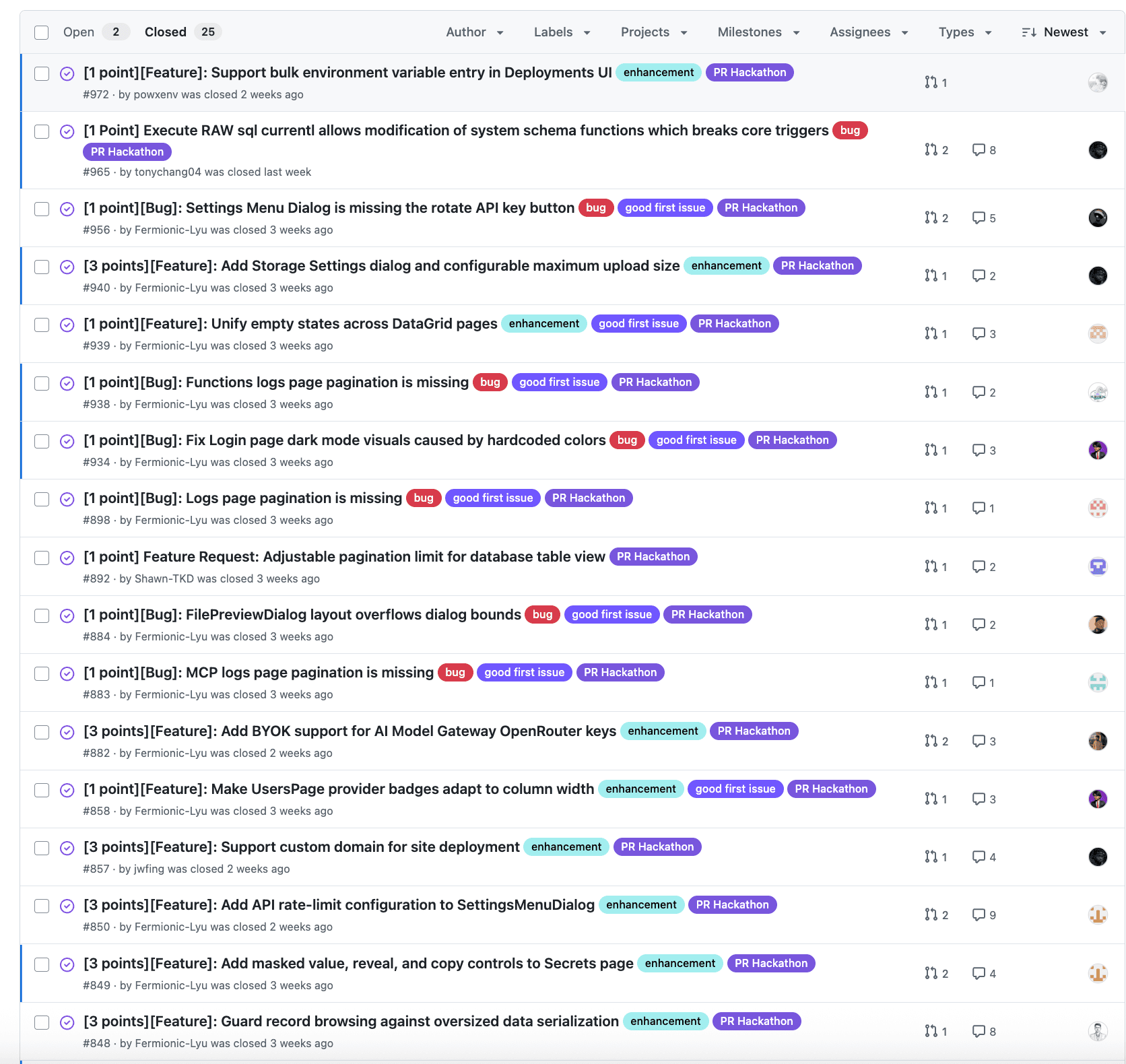Open the Newest sort dropdown
Screen dimensions: 1126x1064
(x=1064, y=32)
